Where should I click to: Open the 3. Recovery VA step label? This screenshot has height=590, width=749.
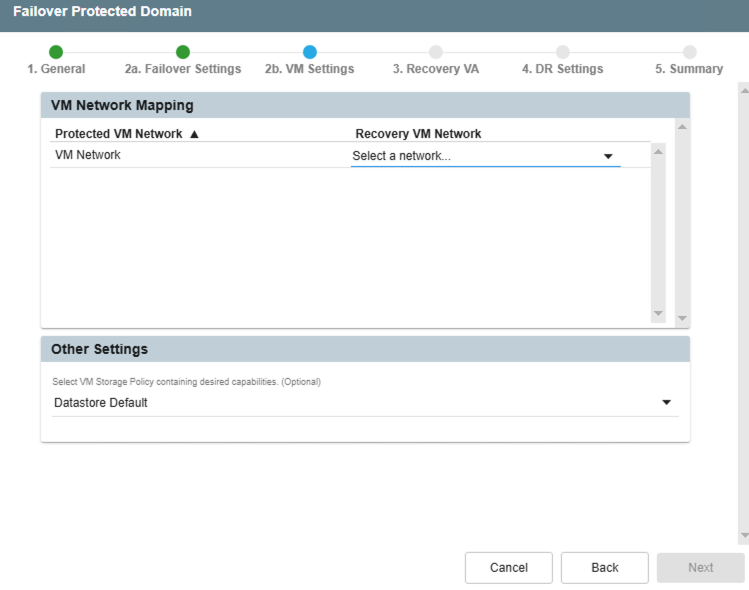coord(435,69)
